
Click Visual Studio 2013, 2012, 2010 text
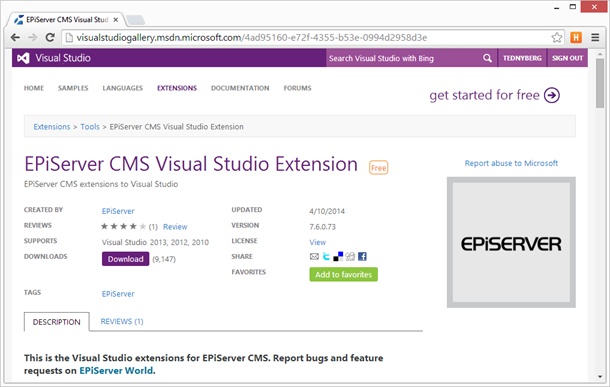pyautogui.click(x=155, y=242)
